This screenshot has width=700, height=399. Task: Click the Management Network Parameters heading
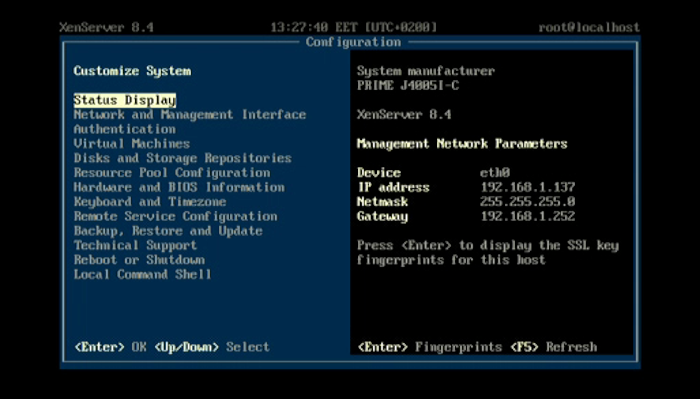[462, 144]
